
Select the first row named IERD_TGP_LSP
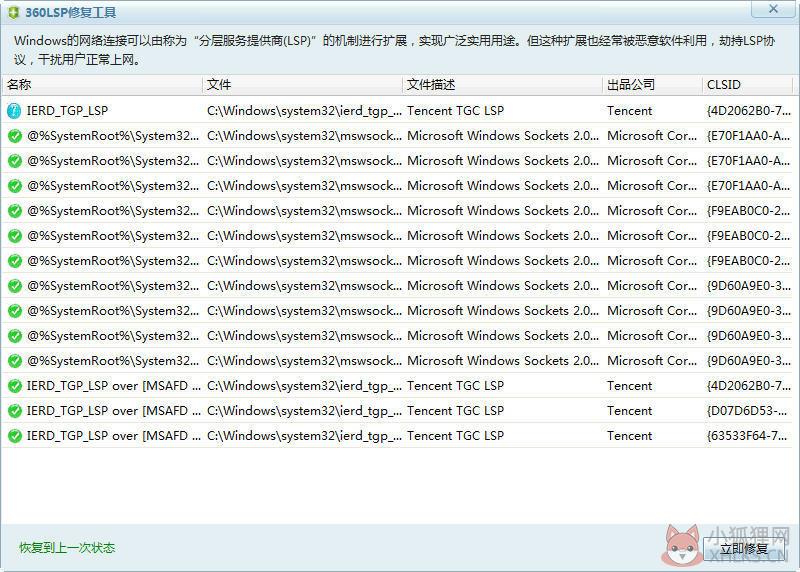pyautogui.click(x=397, y=111)
